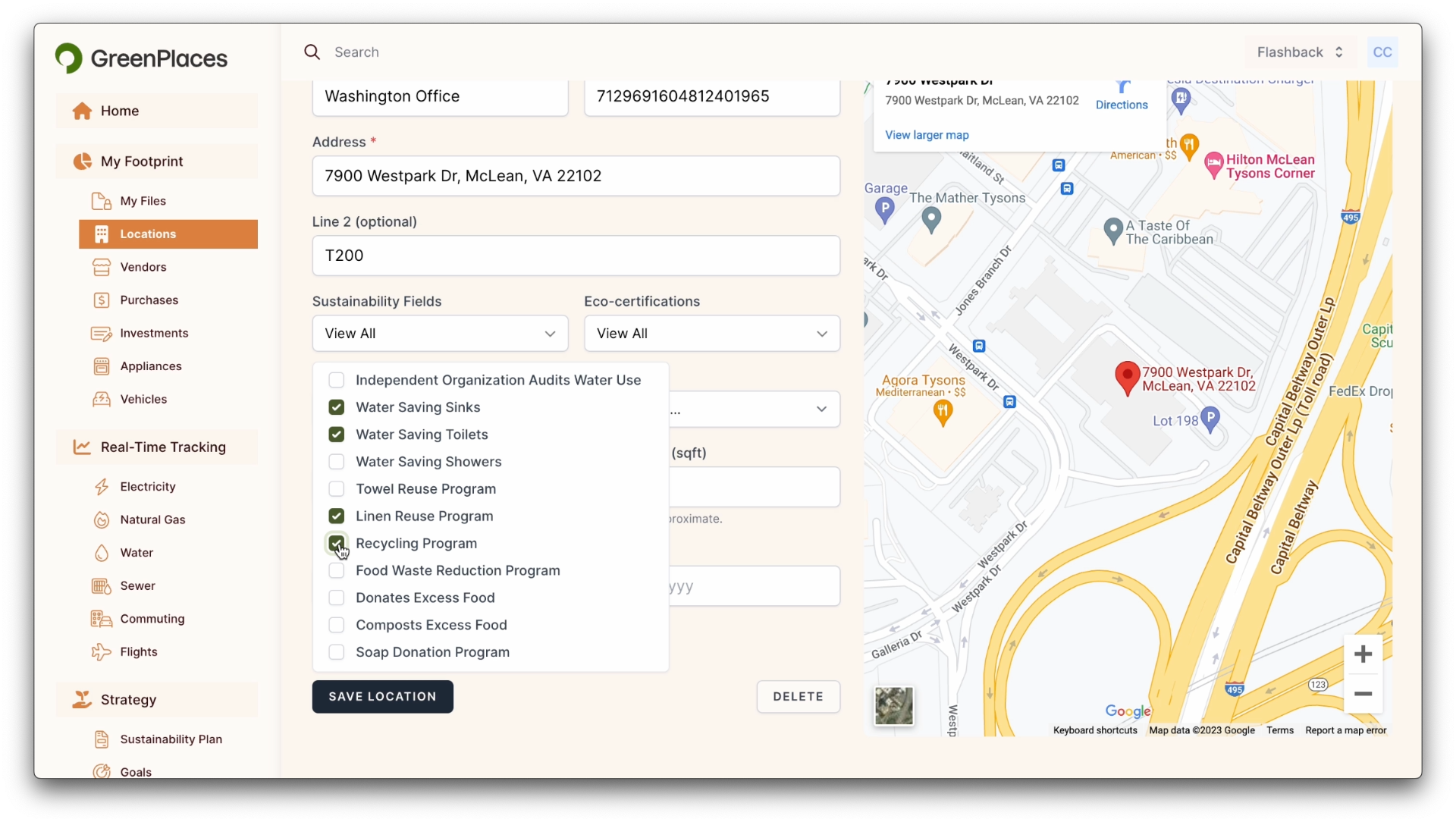
Task: Check Composts Excess Food
Action: pos(336,626)
